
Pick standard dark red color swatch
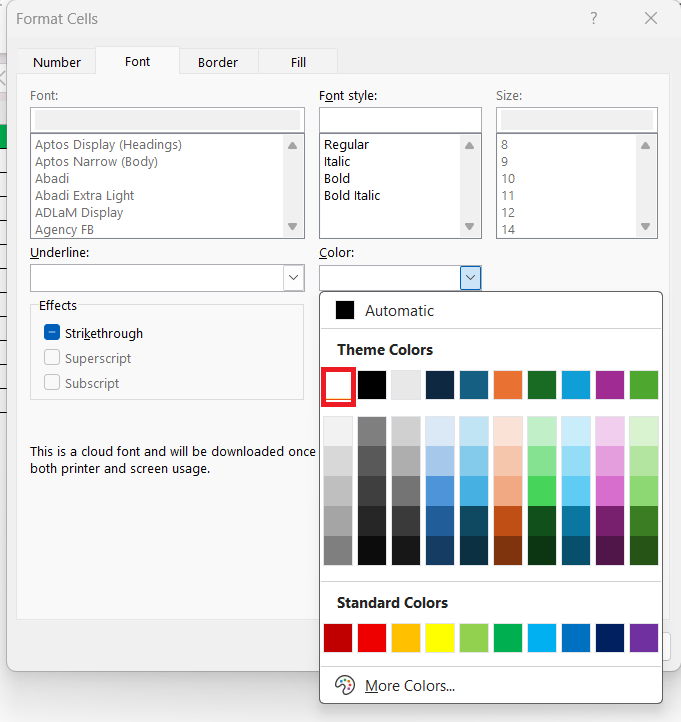coord(338,638)
